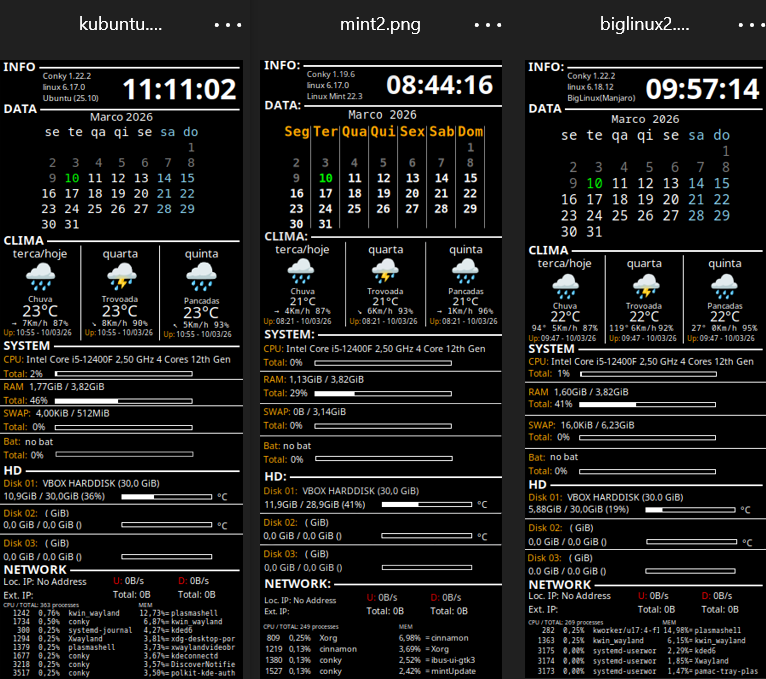This screenshot has height=679, width=766.
Task: Click the Chuva rain icon in biglinux panel
Action: point(565,286)
